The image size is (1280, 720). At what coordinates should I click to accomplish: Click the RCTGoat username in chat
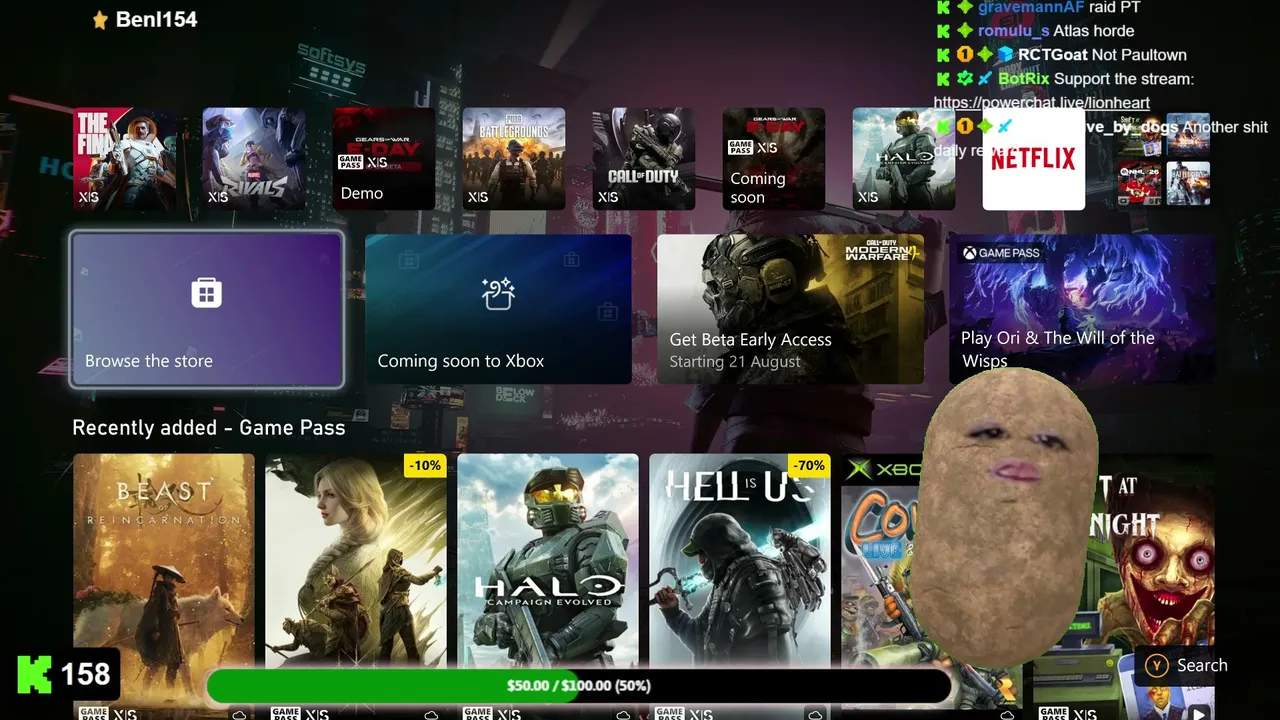[x=1053, y=55]
